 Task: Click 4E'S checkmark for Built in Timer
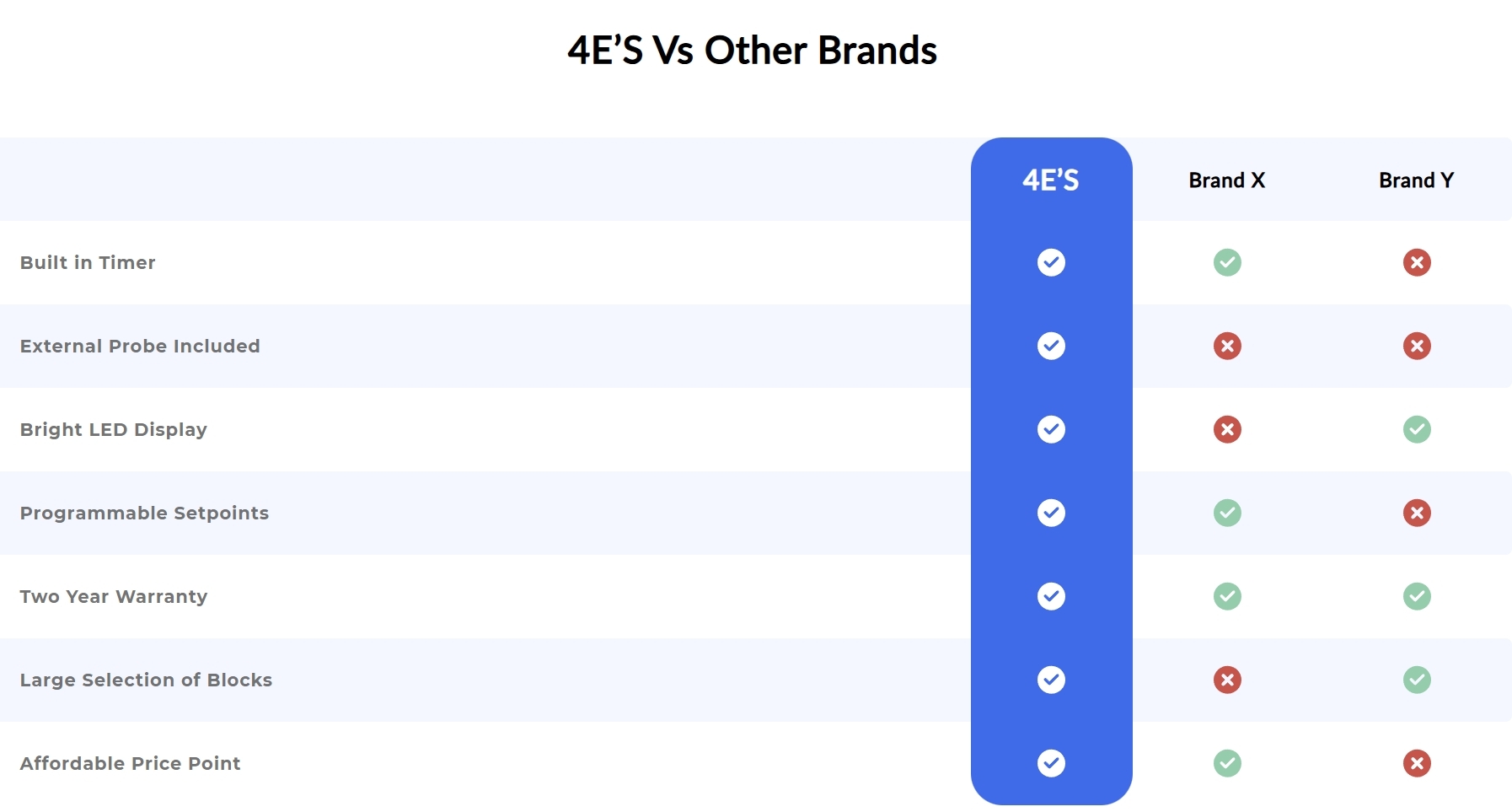(1051, 262)
